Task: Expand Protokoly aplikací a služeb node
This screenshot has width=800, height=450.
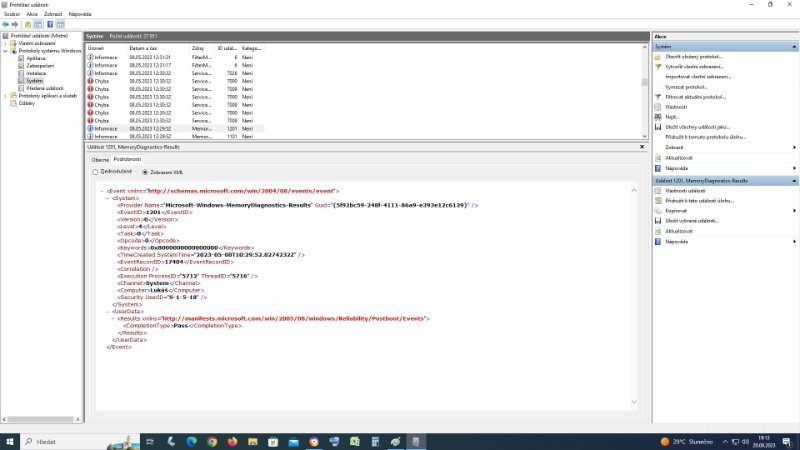Action: point(5,96)
